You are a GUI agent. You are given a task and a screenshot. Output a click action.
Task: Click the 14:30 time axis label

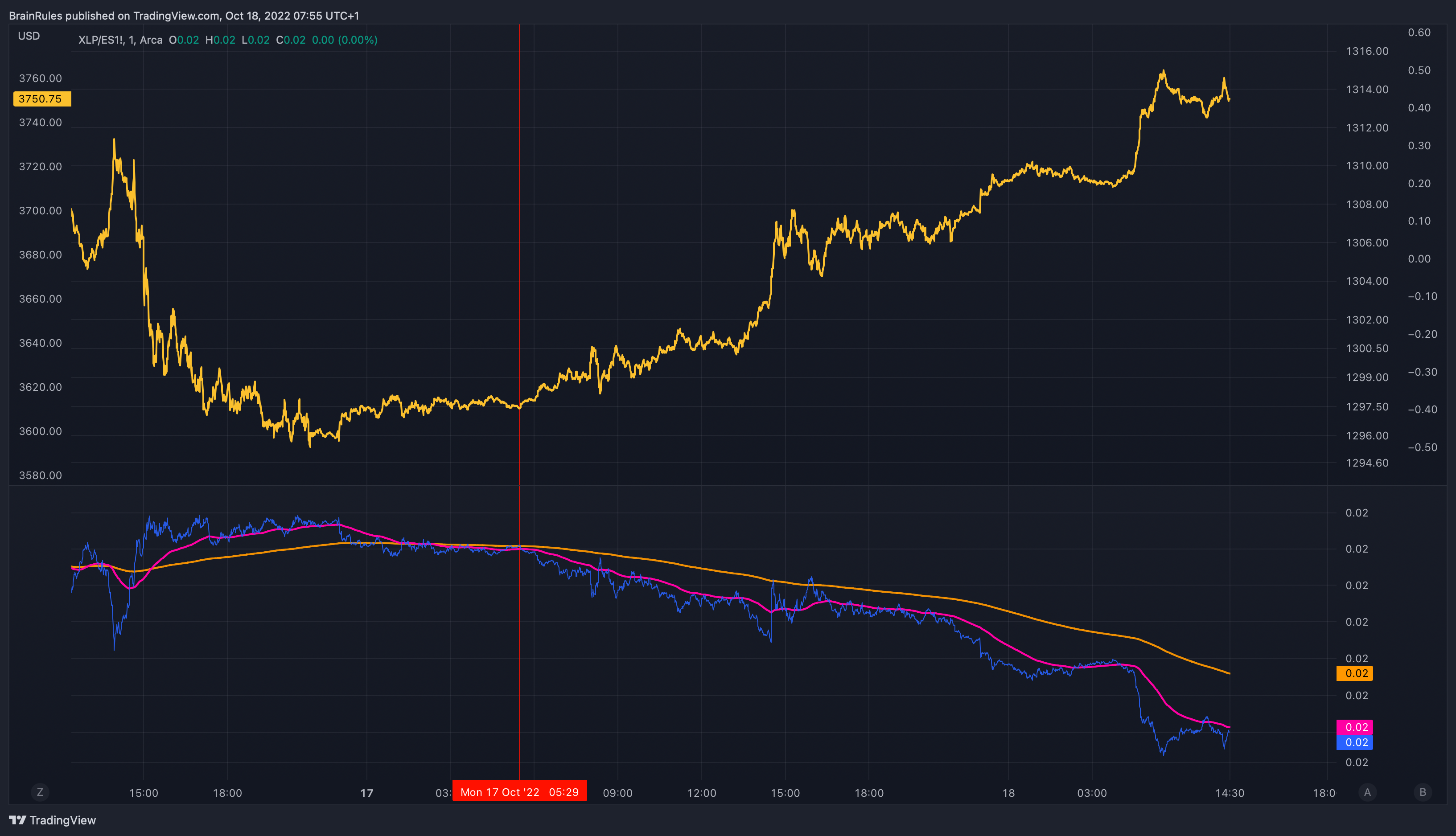tap(1230, 793)
